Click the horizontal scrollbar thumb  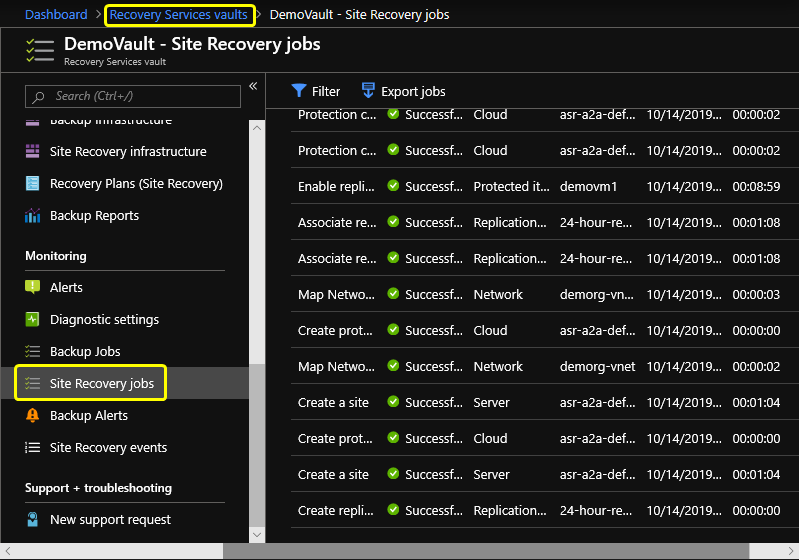point(486,551)
